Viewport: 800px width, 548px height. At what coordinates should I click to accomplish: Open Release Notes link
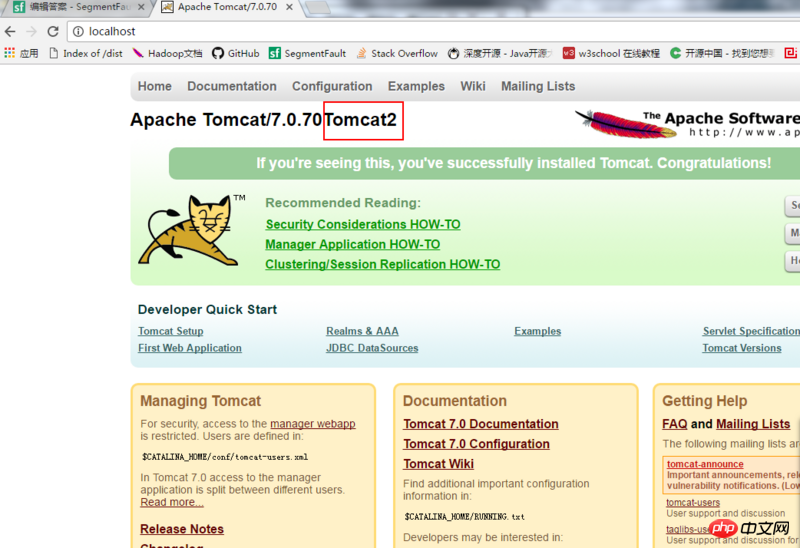click(182, 529)
